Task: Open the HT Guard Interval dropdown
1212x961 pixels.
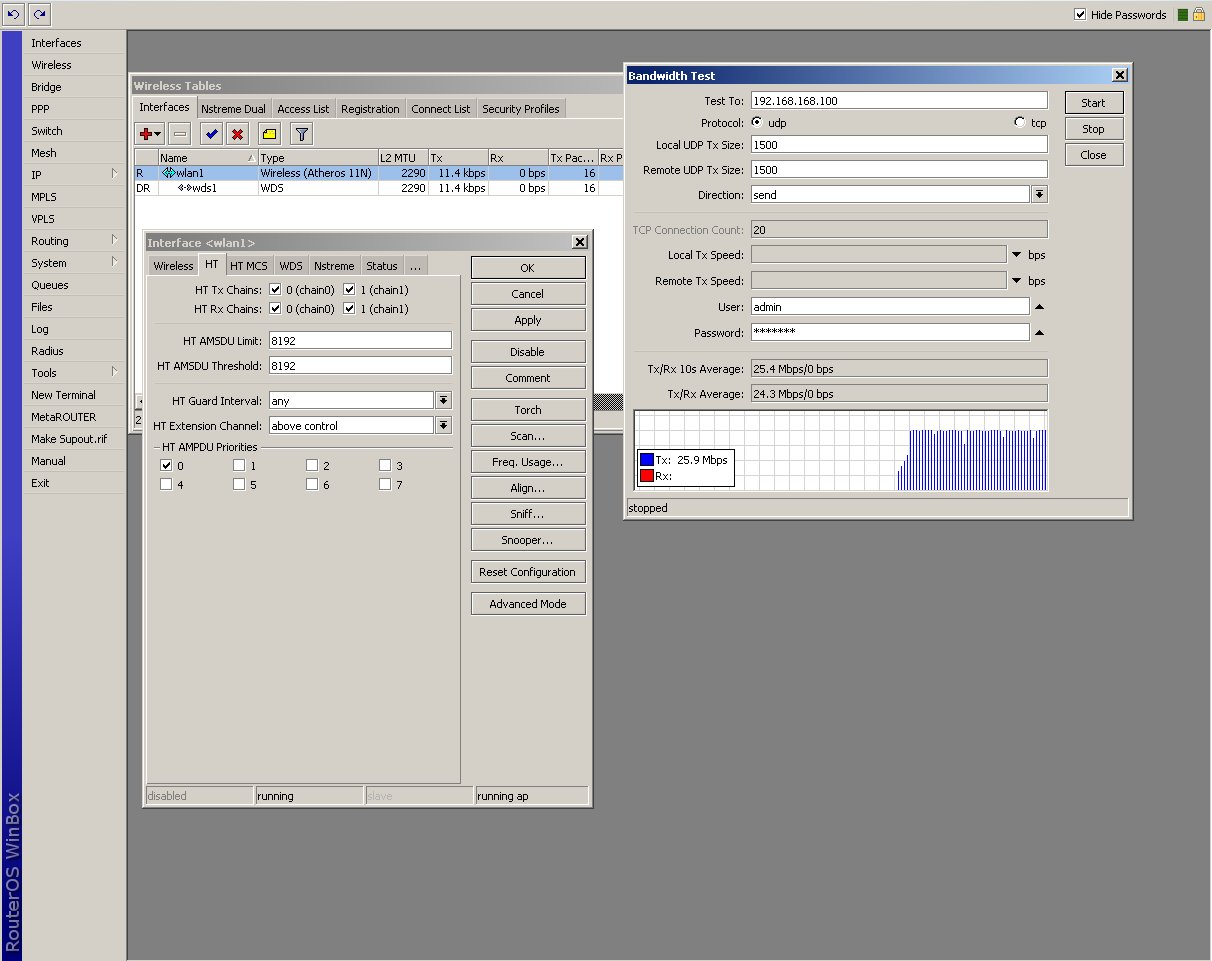Action: tap(443, 400)
